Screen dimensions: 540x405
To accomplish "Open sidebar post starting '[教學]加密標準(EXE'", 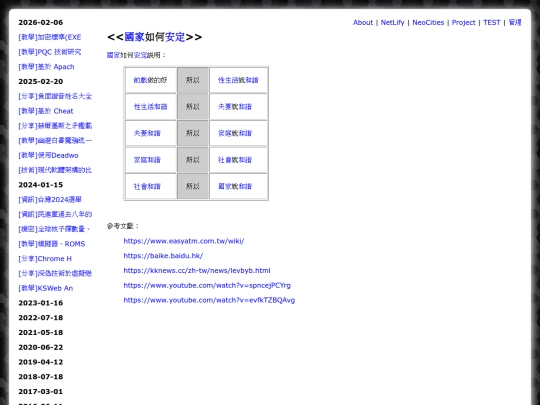I will [x=50, y=37].
